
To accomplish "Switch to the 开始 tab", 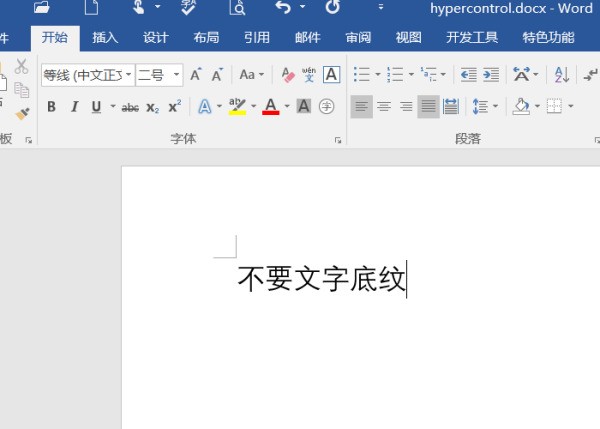I will click(x=55, y=38).
